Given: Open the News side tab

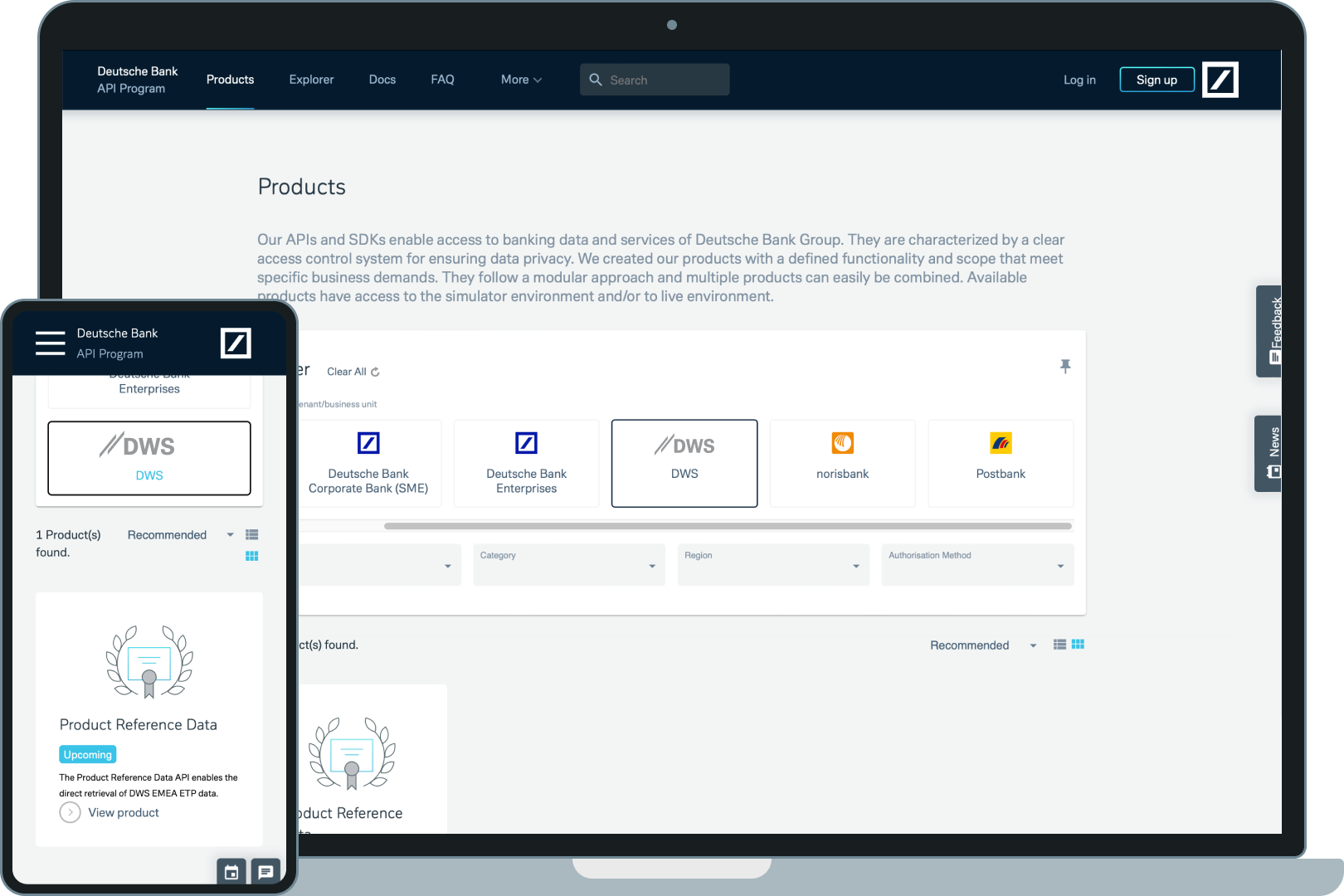Looking at the screenshot, I should (x=1269, y=453).
